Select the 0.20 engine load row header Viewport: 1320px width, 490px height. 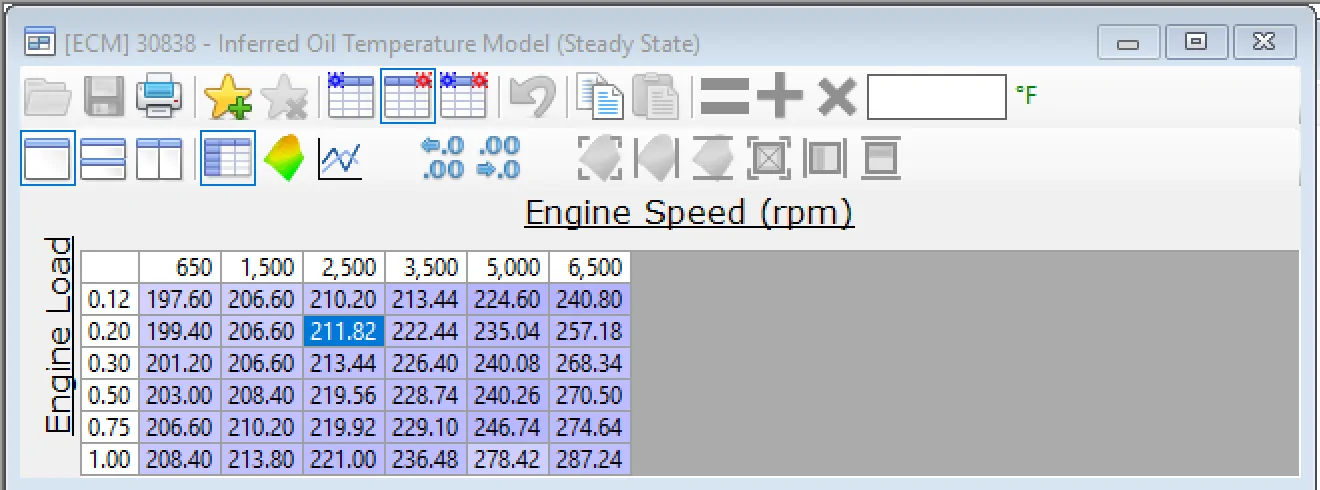pos(110,331)
